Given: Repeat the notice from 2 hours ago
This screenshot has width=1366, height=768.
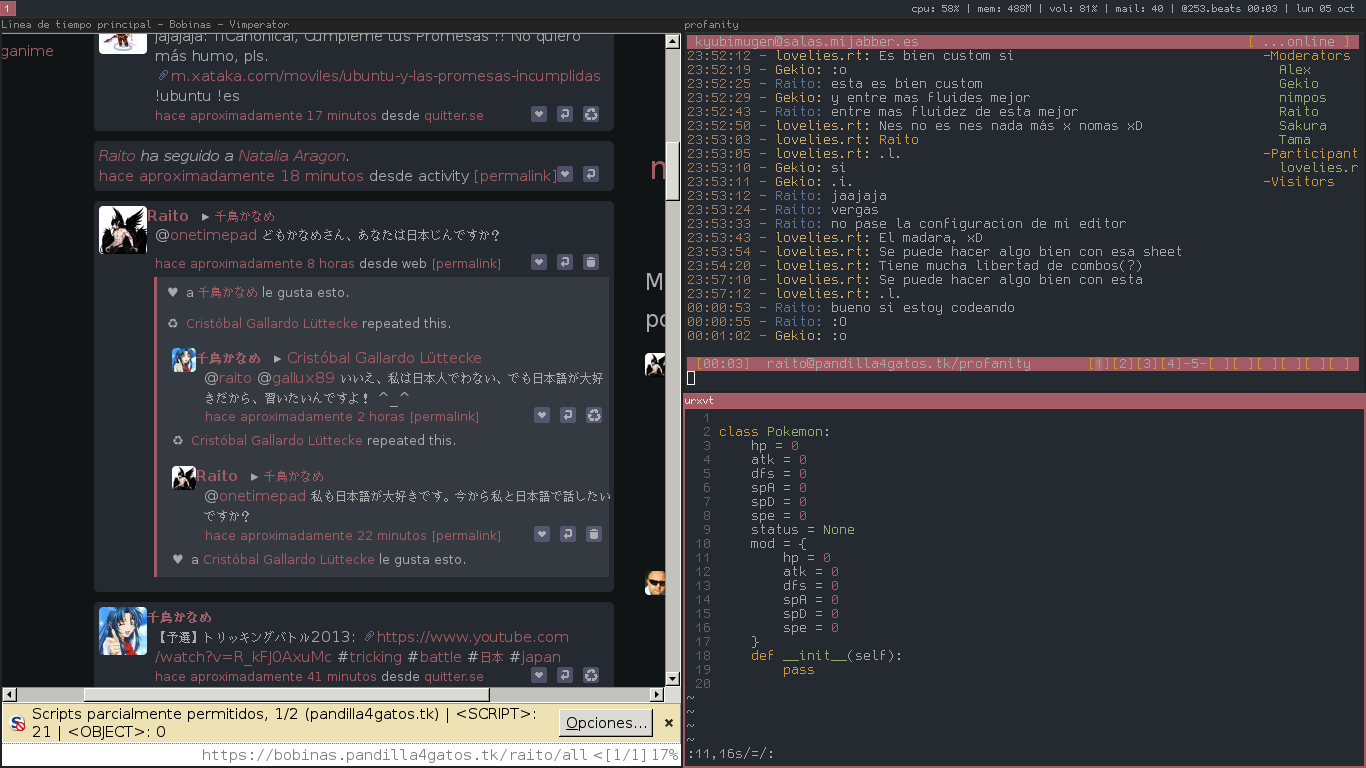Looking at the screenshot, I should click(x=594, y=415).
